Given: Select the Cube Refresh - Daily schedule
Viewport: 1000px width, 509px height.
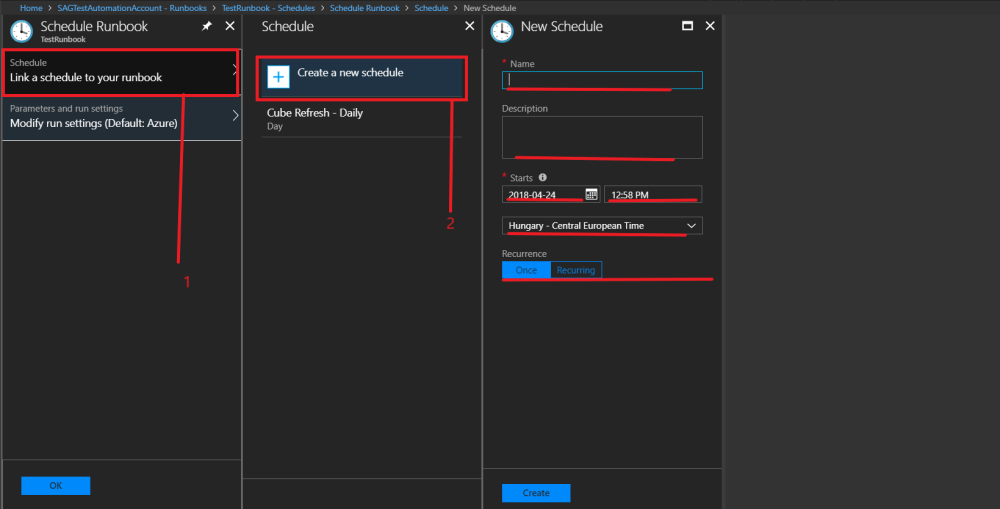Looking at the screenshot, I should pyautogui.click(x=362, y=119).
